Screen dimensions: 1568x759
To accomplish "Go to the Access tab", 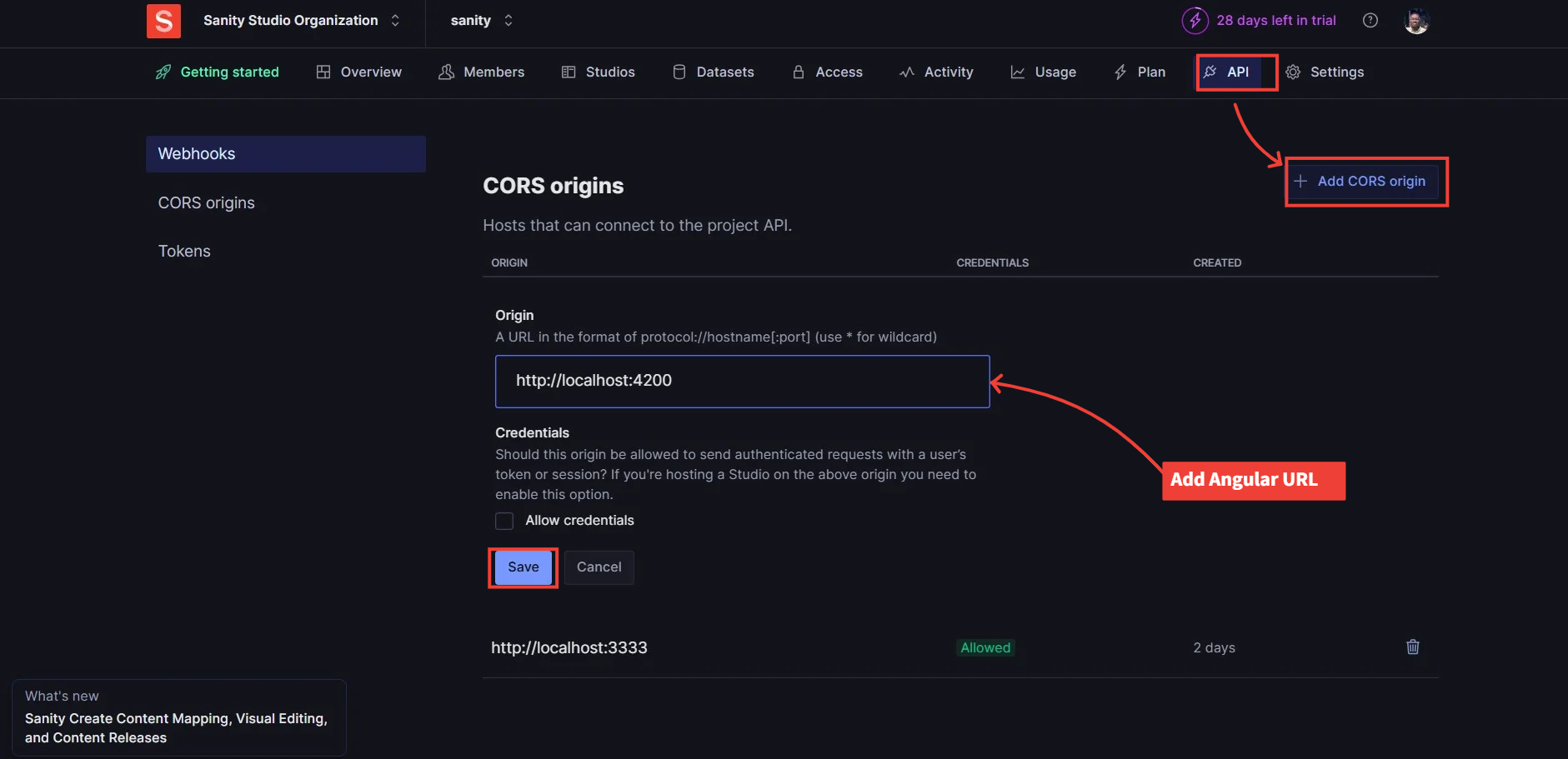I will pos(827,72).
